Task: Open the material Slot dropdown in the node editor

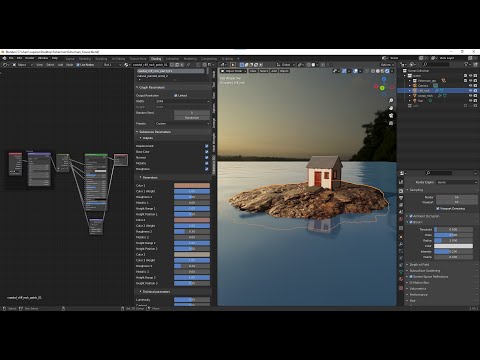Action: 112,65
